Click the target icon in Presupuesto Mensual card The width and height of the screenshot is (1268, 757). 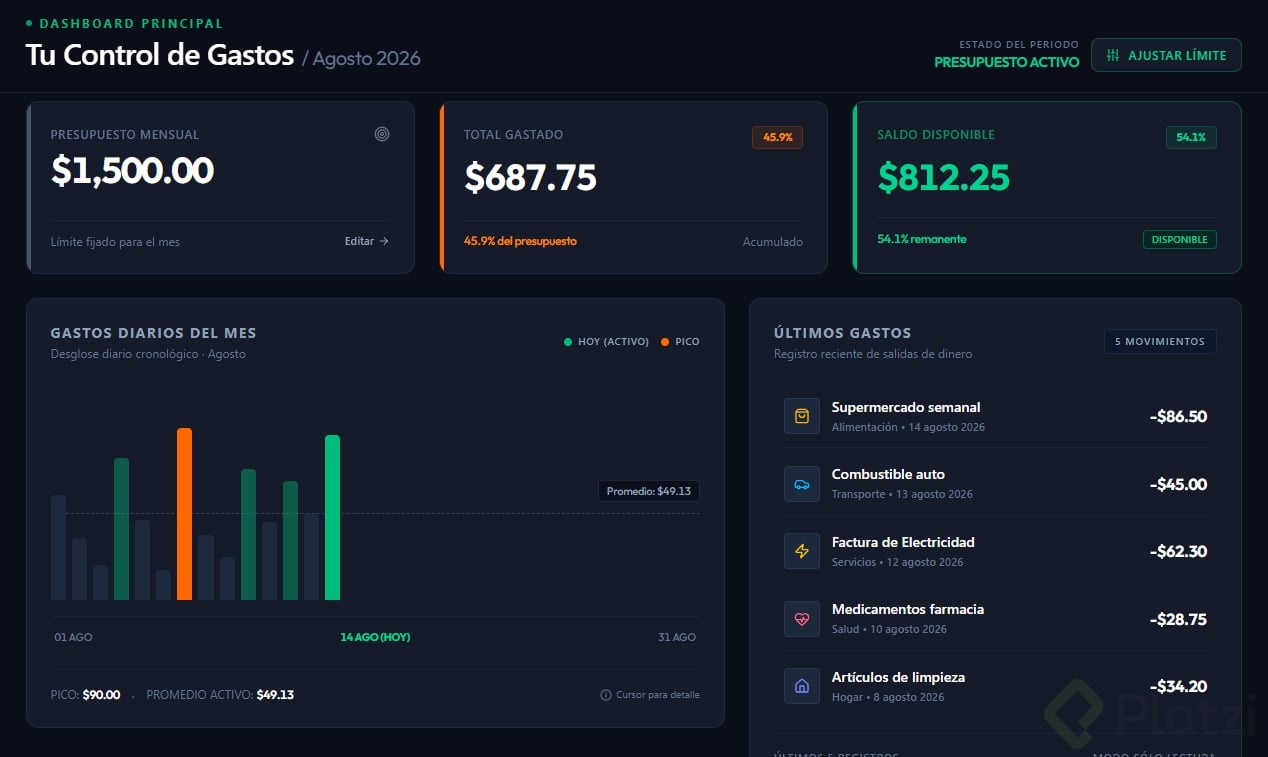point(382,134)
